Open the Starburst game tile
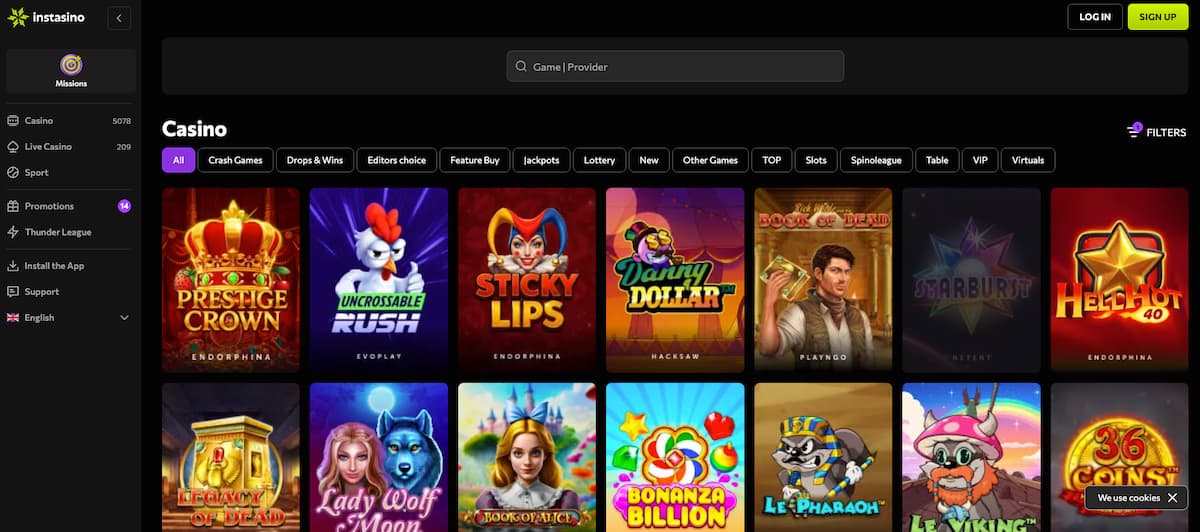 click(x=971, y=280)
